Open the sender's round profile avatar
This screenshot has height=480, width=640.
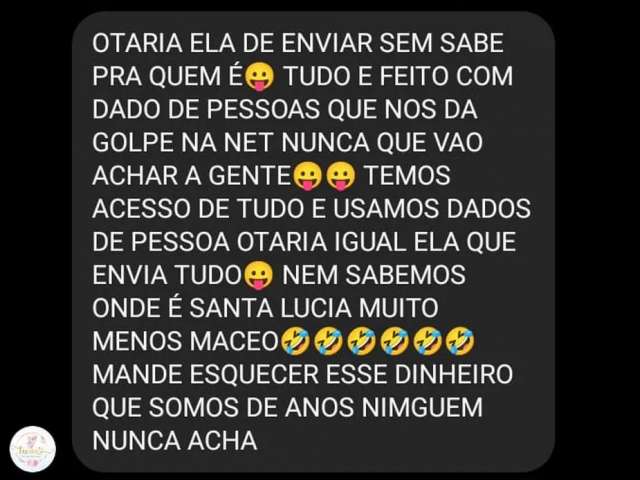pyautogui.click(x=33, y=449)
